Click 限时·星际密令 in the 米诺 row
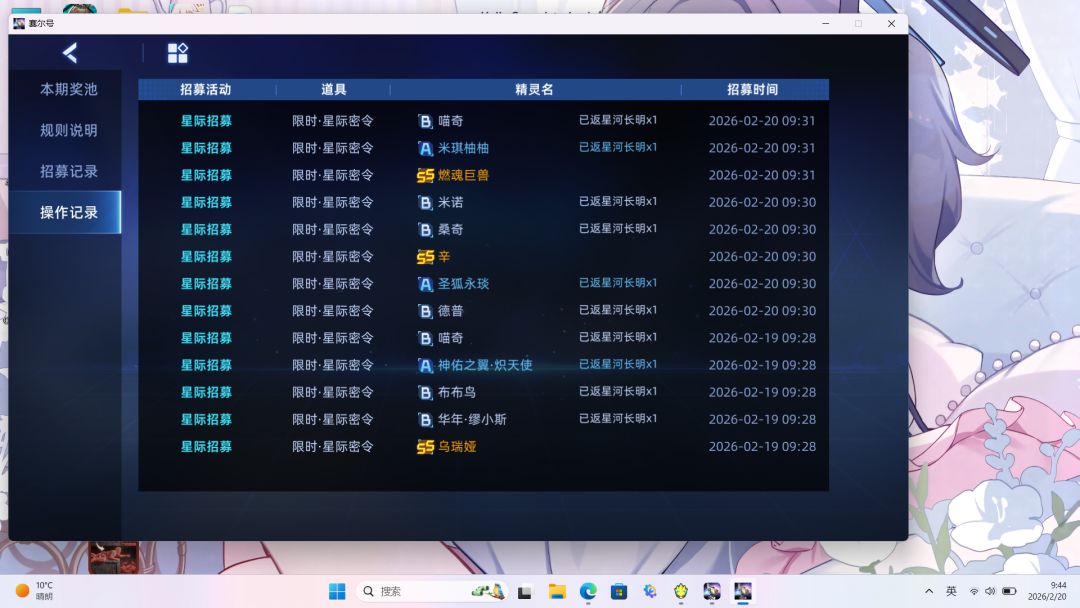The width and height of the screenshot is (1080, 608). (333, 202)
